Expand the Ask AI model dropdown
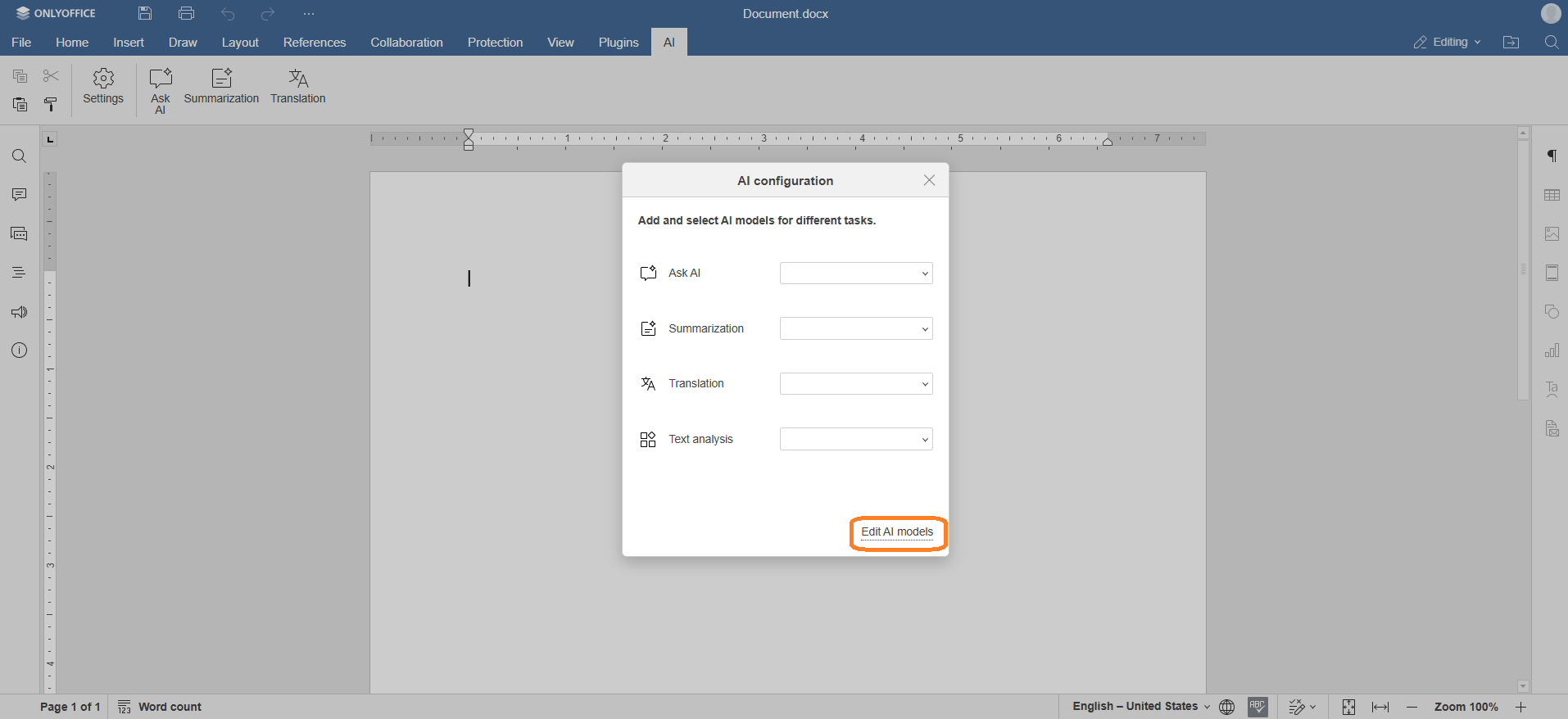 (856, 274)
